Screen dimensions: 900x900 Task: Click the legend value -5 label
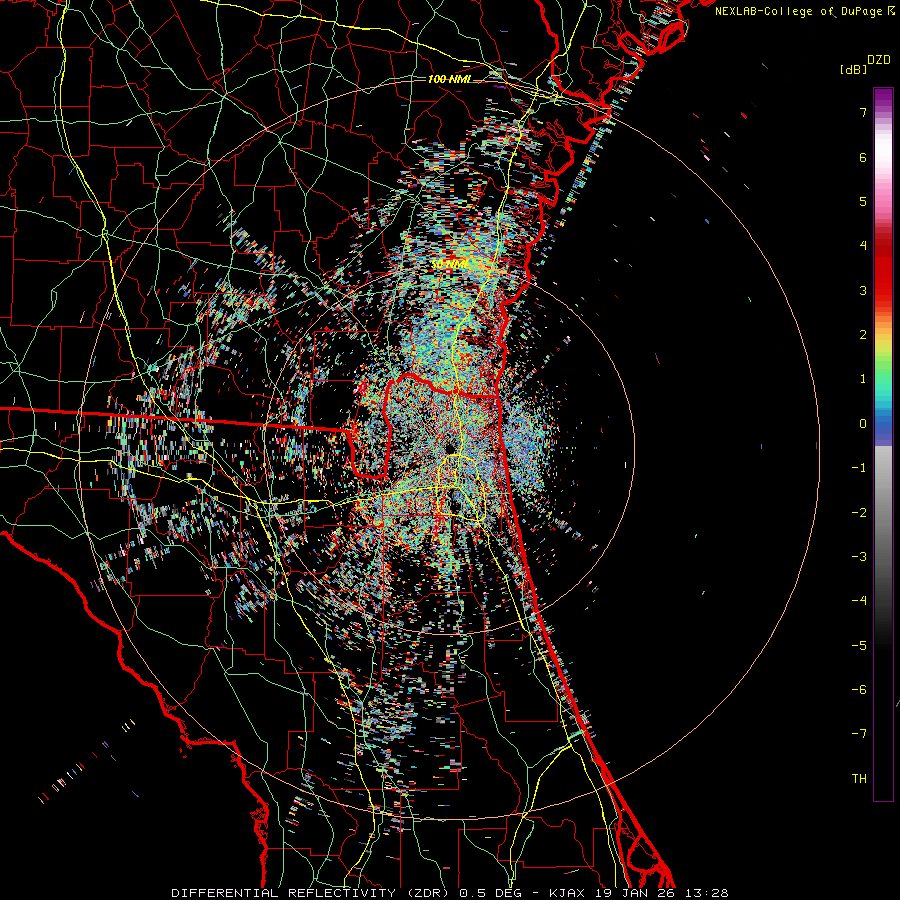(x=859, y=646)
